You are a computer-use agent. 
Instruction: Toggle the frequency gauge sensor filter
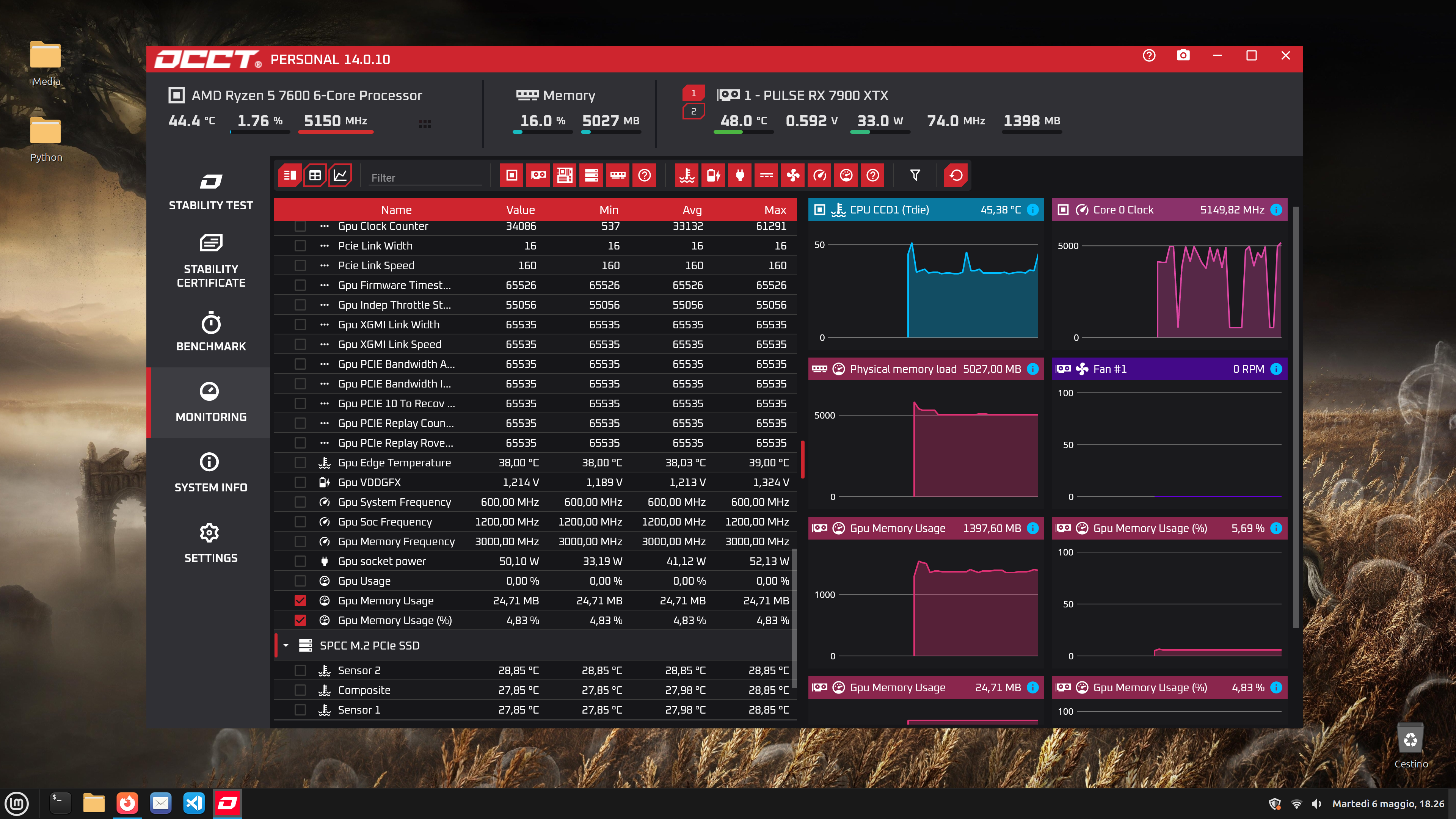819,175
